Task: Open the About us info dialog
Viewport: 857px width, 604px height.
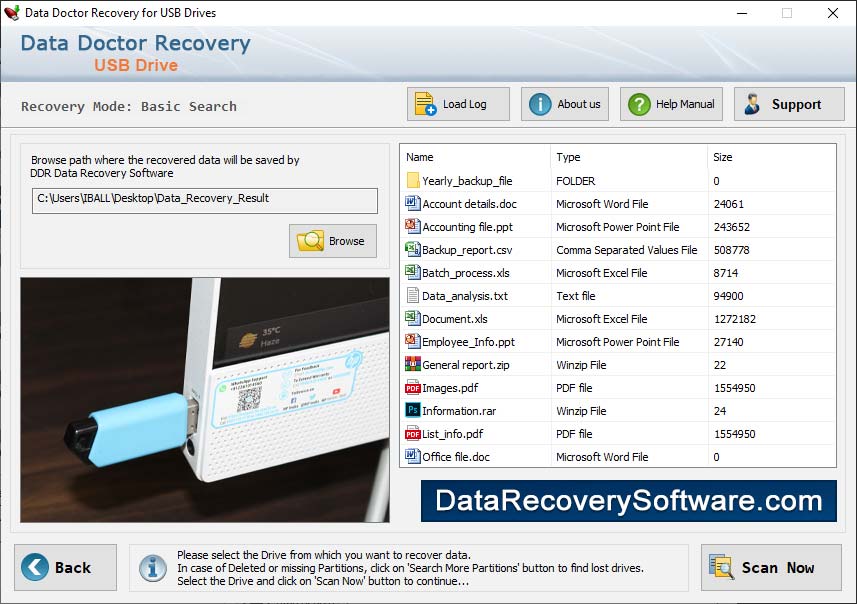Action: click(x=566, y=104)
